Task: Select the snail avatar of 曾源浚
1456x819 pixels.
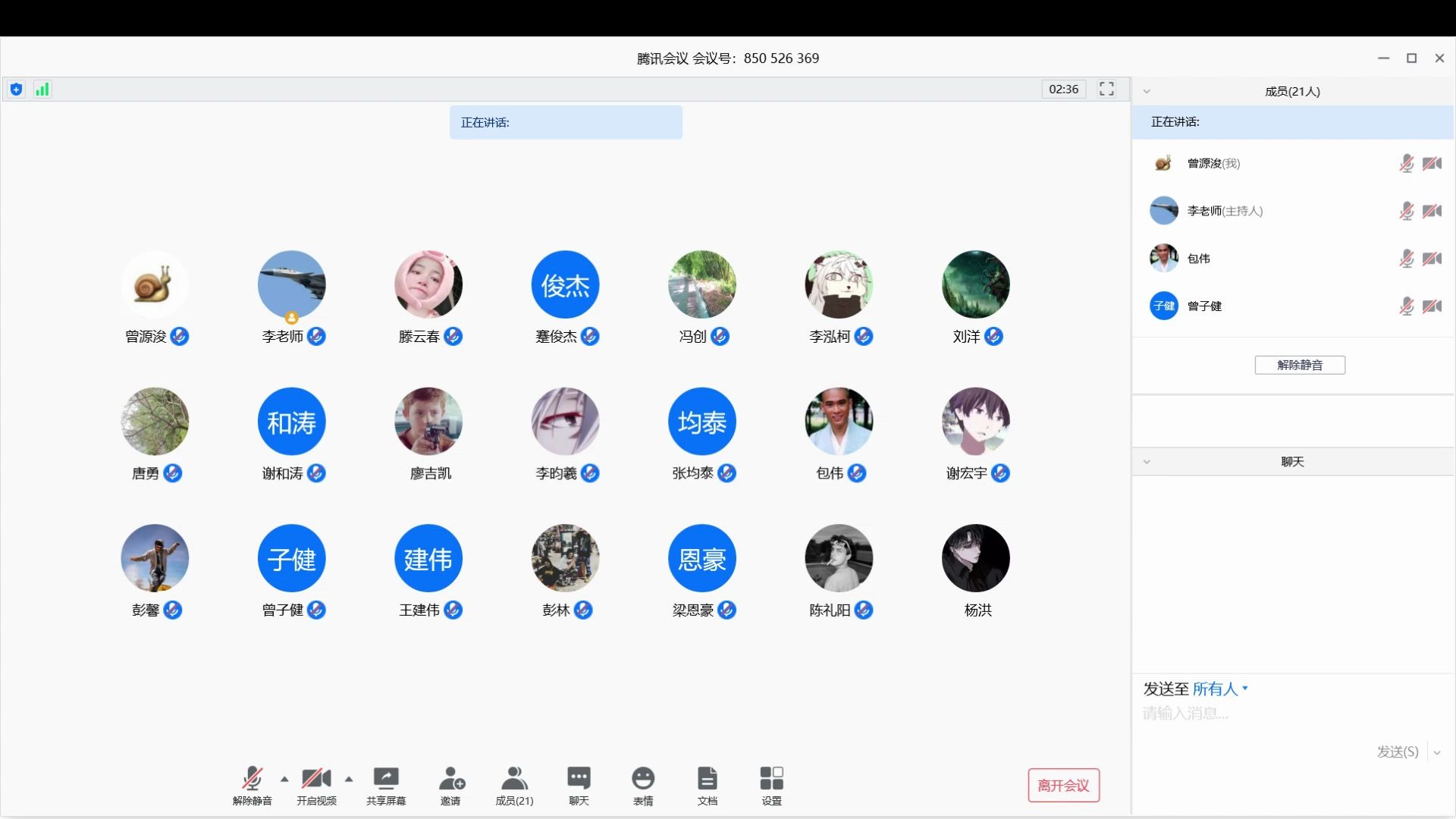Action: pyautogui.click(x=155, y=284)
